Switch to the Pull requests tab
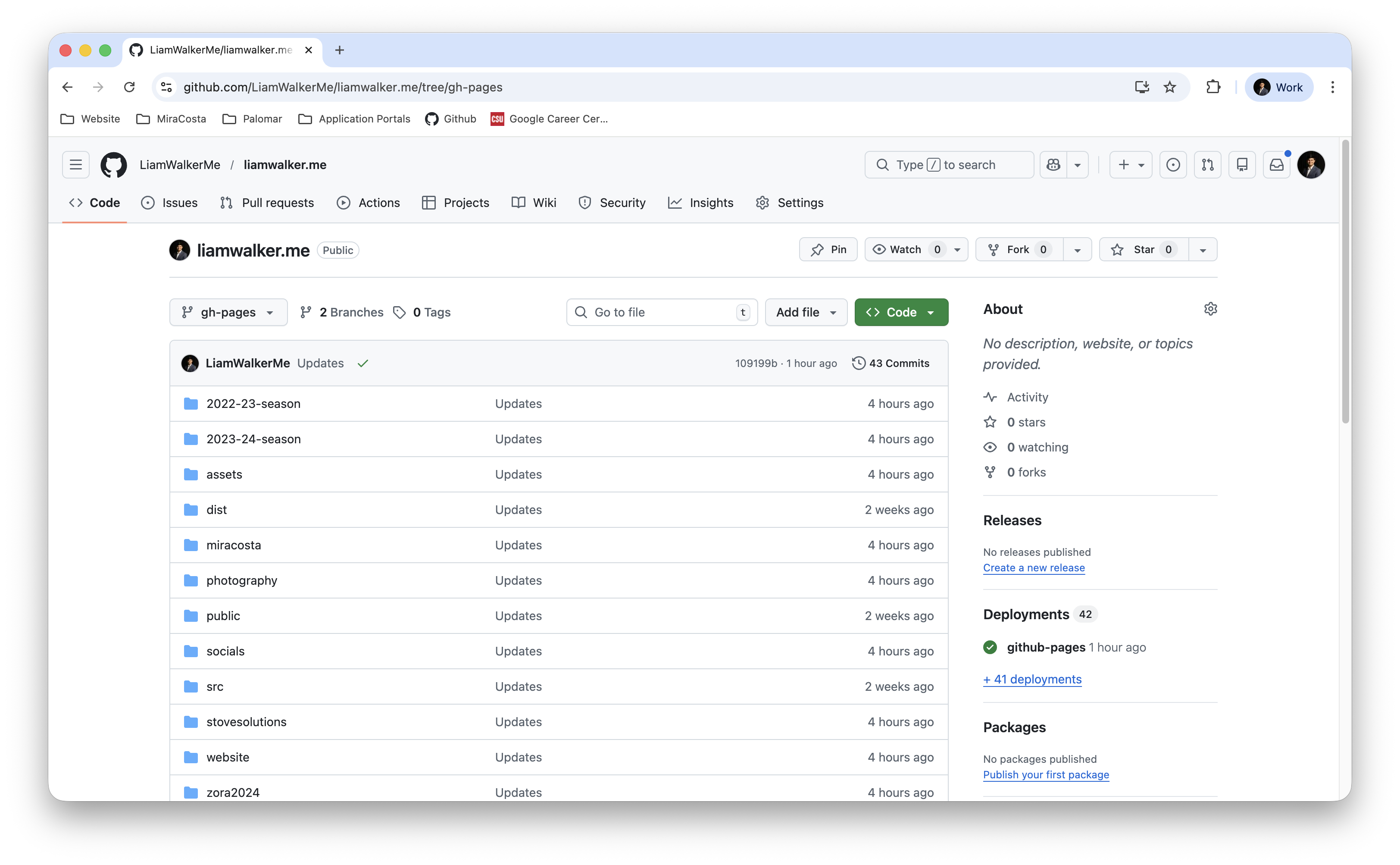This screenshot has height=865, width=1400. coord(267,203)
